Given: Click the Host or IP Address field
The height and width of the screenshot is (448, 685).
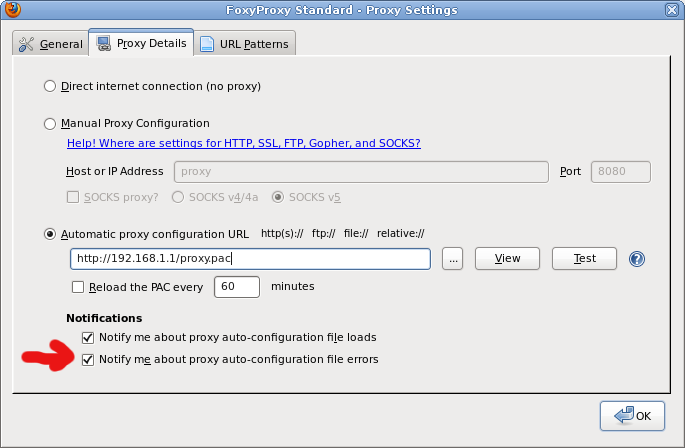Looking at the screenshot, I should pos(361,172).
